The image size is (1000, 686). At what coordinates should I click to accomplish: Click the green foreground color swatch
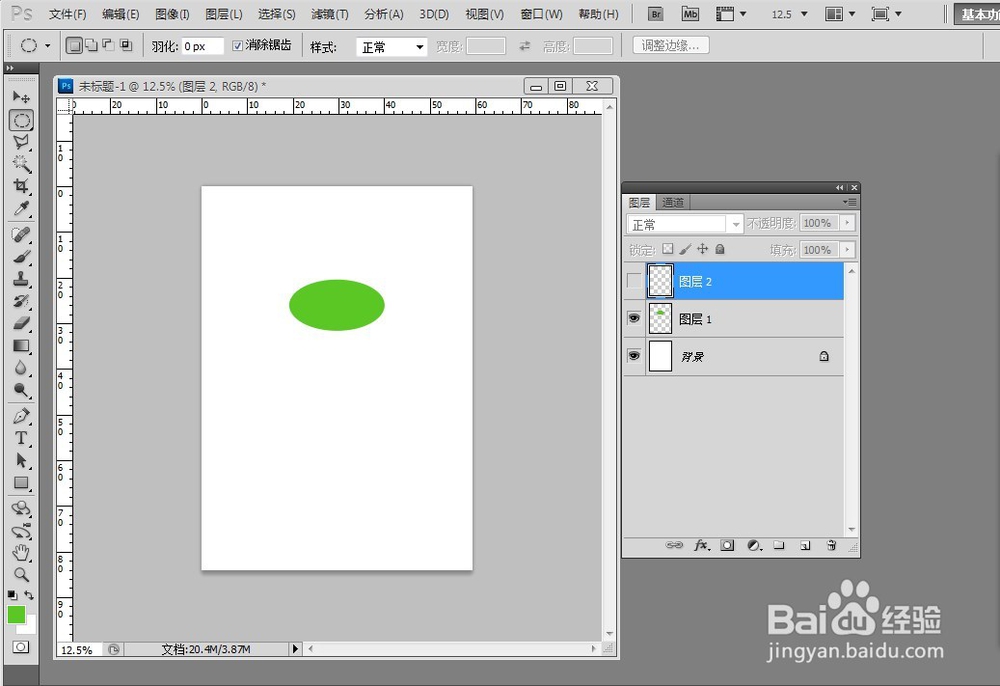pyautogui.click(x=16, y=615)
